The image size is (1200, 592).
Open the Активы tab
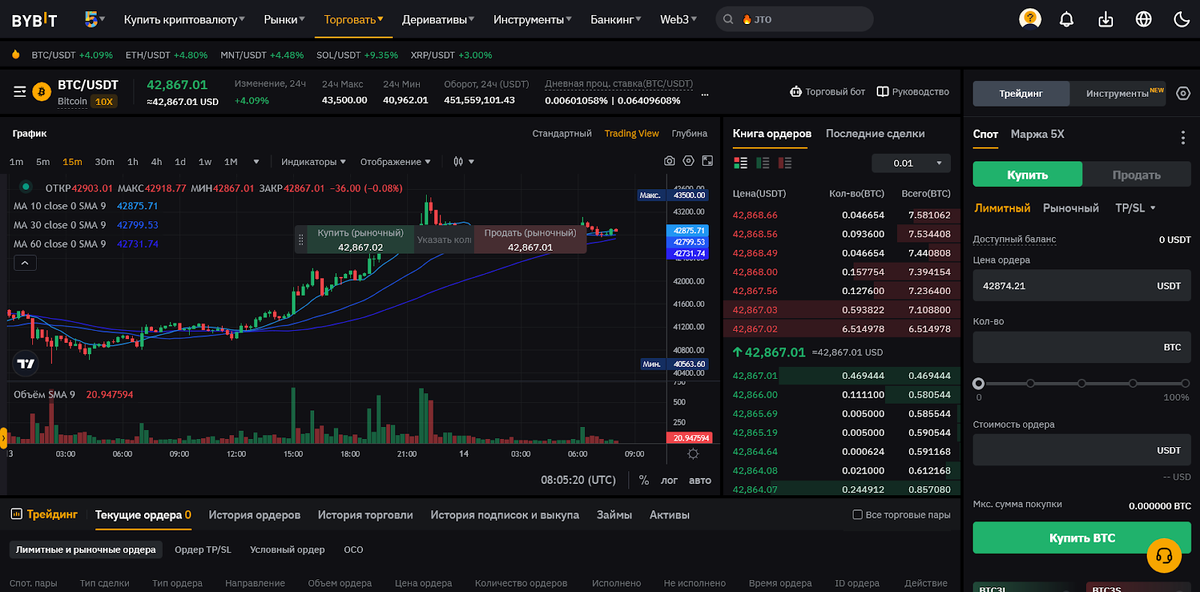point(669,515)
